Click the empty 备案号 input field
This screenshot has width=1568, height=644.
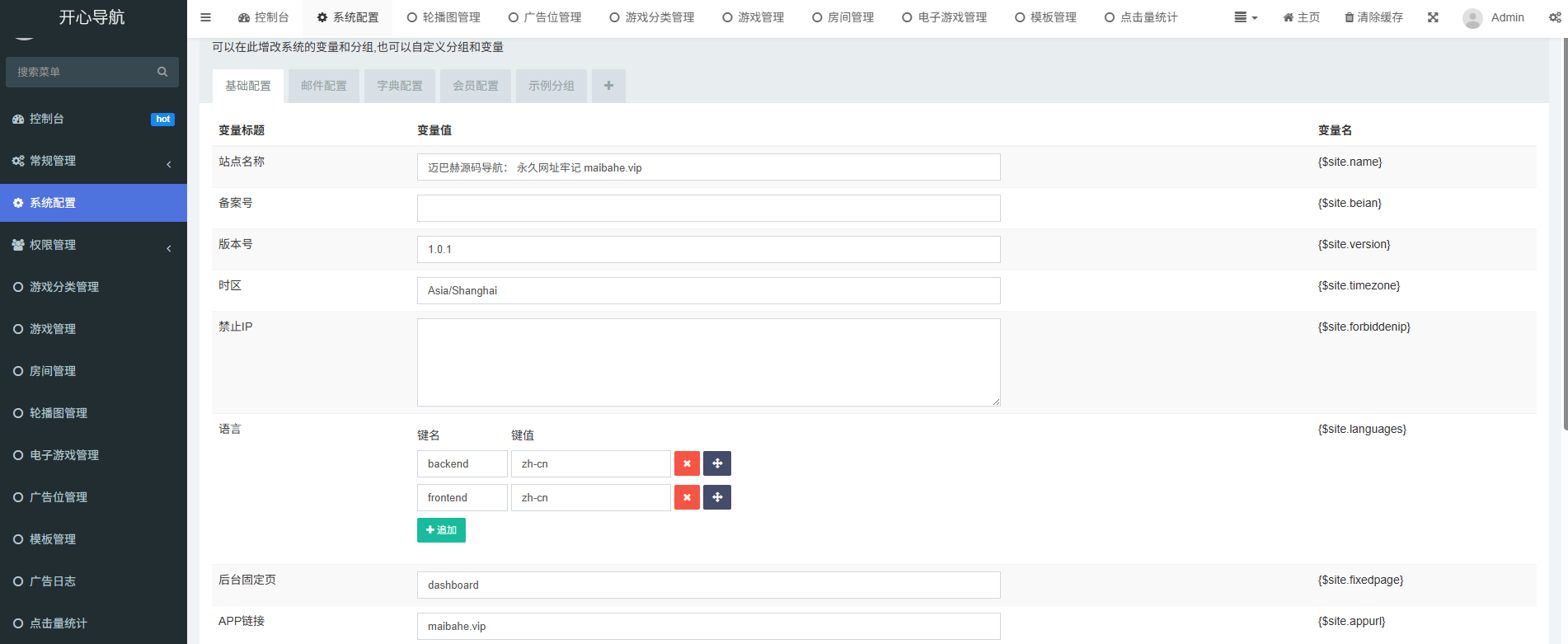[x=709, y=208]
